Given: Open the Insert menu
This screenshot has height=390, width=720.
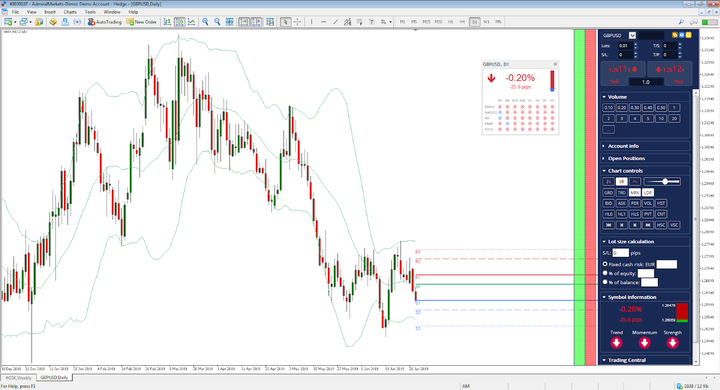Looking at the screenshot, I should [x=50, y=12].
